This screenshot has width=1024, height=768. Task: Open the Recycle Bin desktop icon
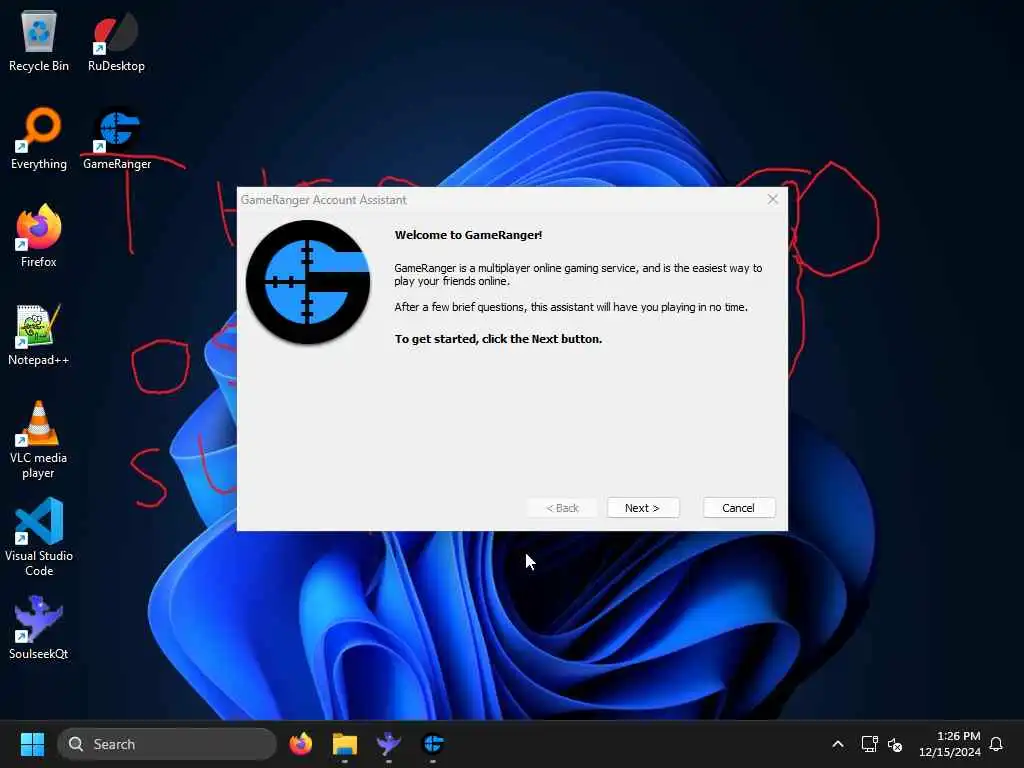(x=39, y=40)
